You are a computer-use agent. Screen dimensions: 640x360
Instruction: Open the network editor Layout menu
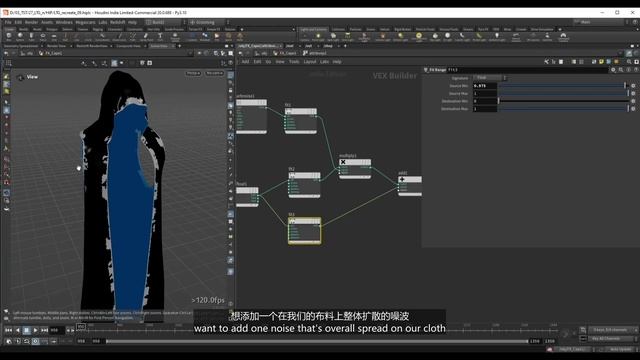coord(310,62)
